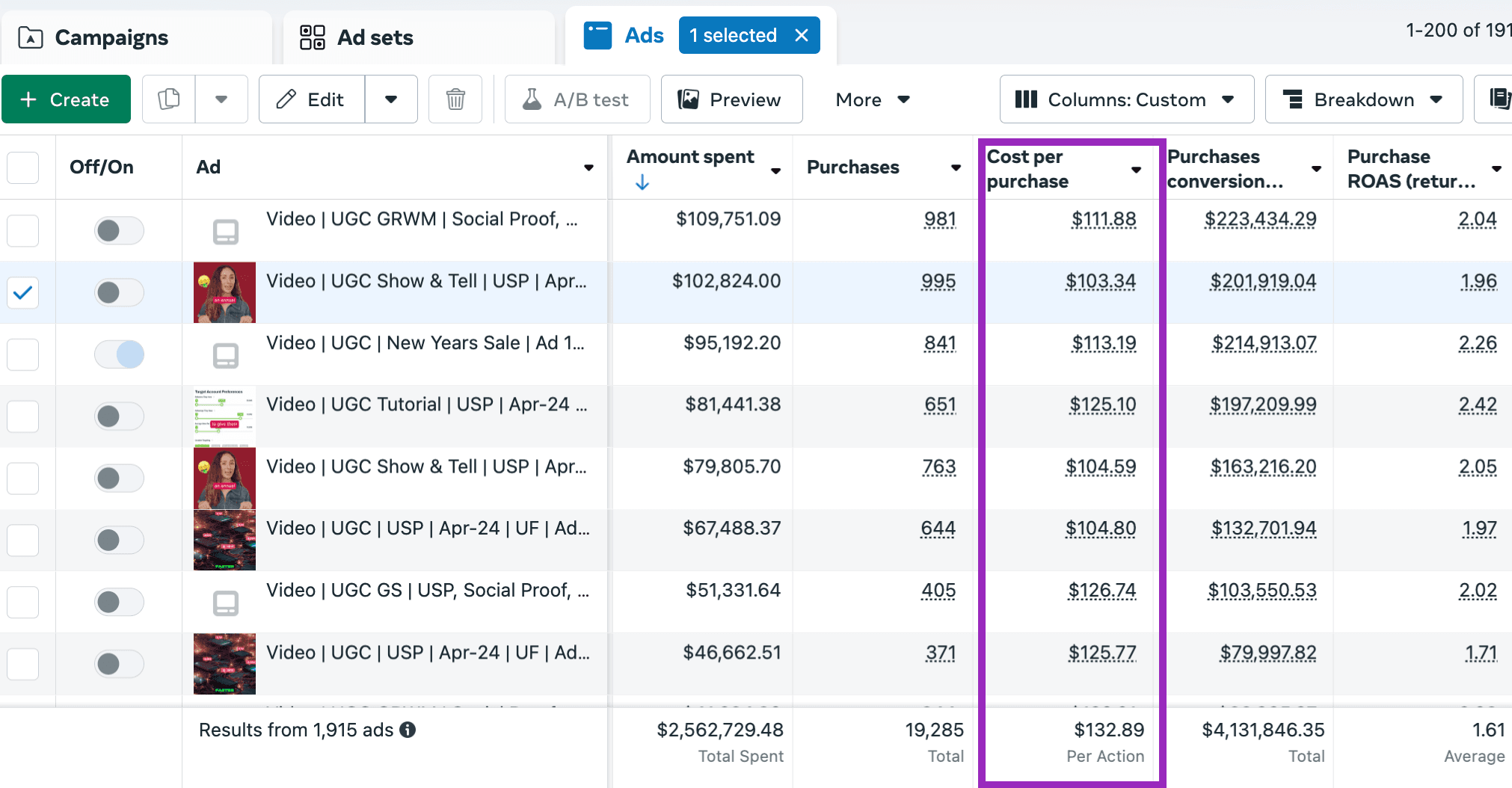Open the Columns: Custom dropdown
The height and width of the screenshot is (788, 1512).
point(1127,99)
